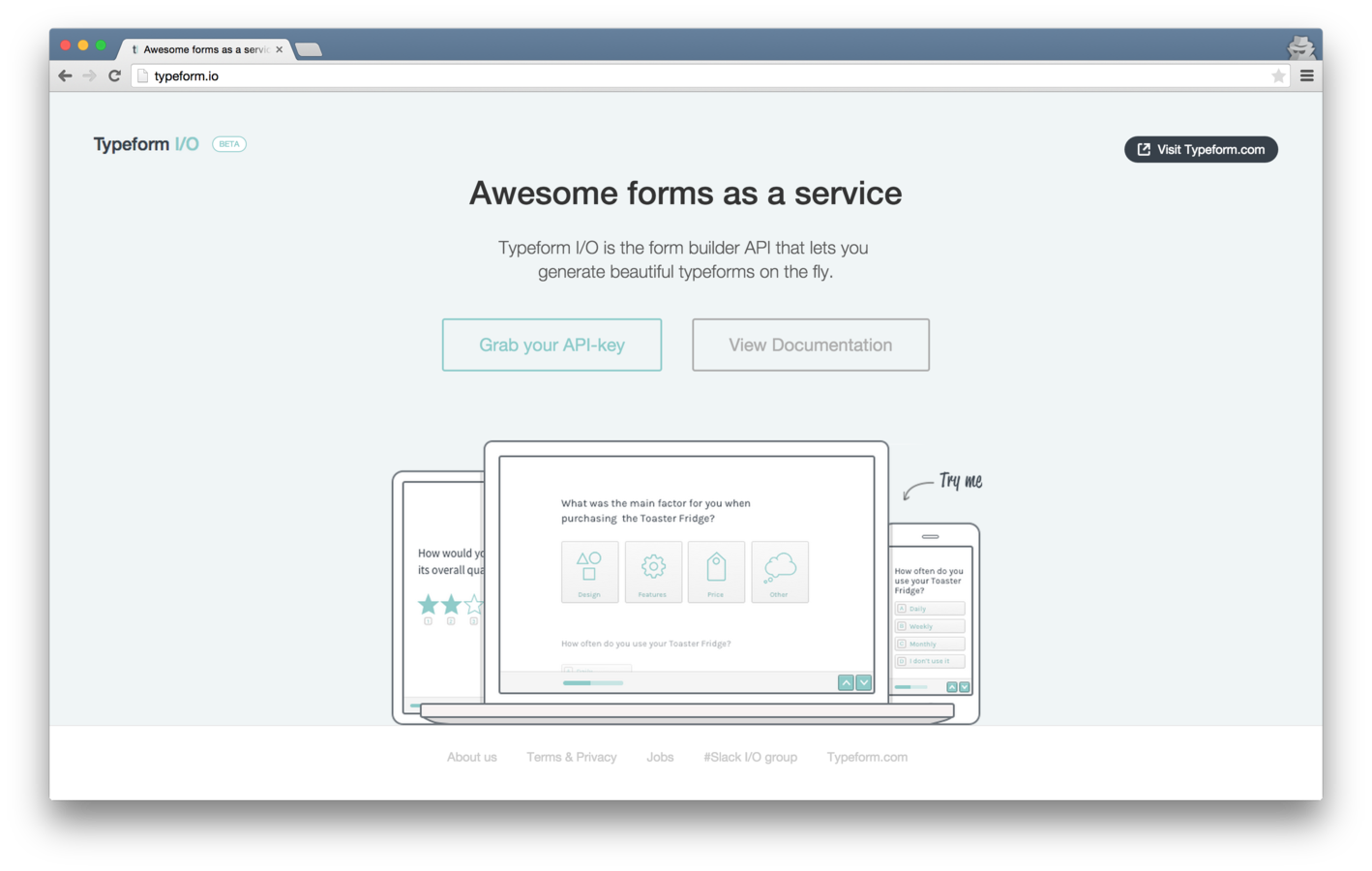Click the leftmost rating star on tablet
The image size is (1372, 871).
[428, 605]
